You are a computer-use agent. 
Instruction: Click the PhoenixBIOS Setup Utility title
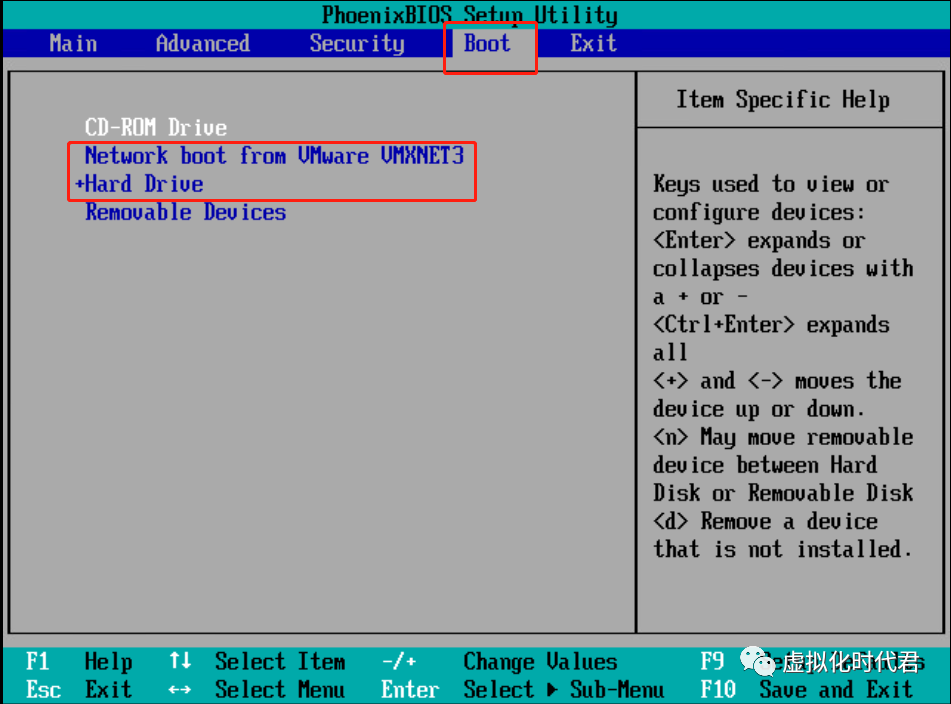click(469, 15)
